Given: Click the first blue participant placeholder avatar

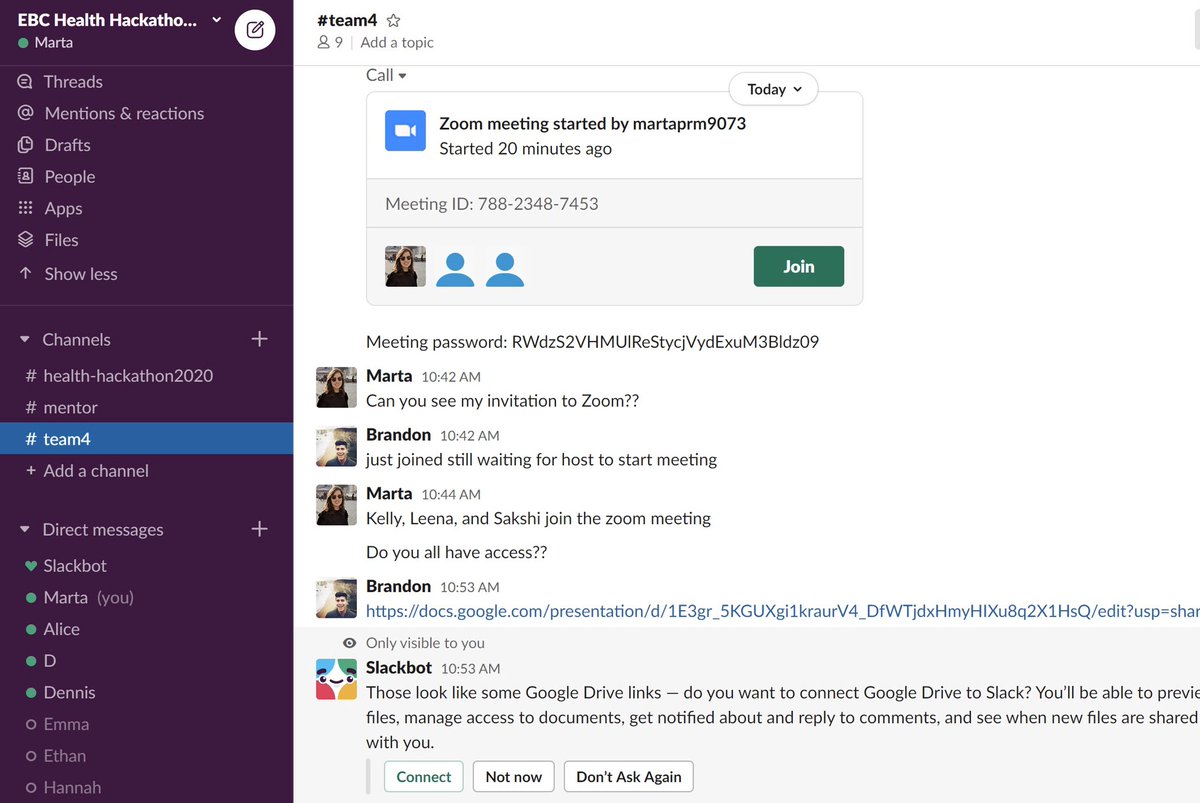Looking at the screenshot, I should pos(455,267).
